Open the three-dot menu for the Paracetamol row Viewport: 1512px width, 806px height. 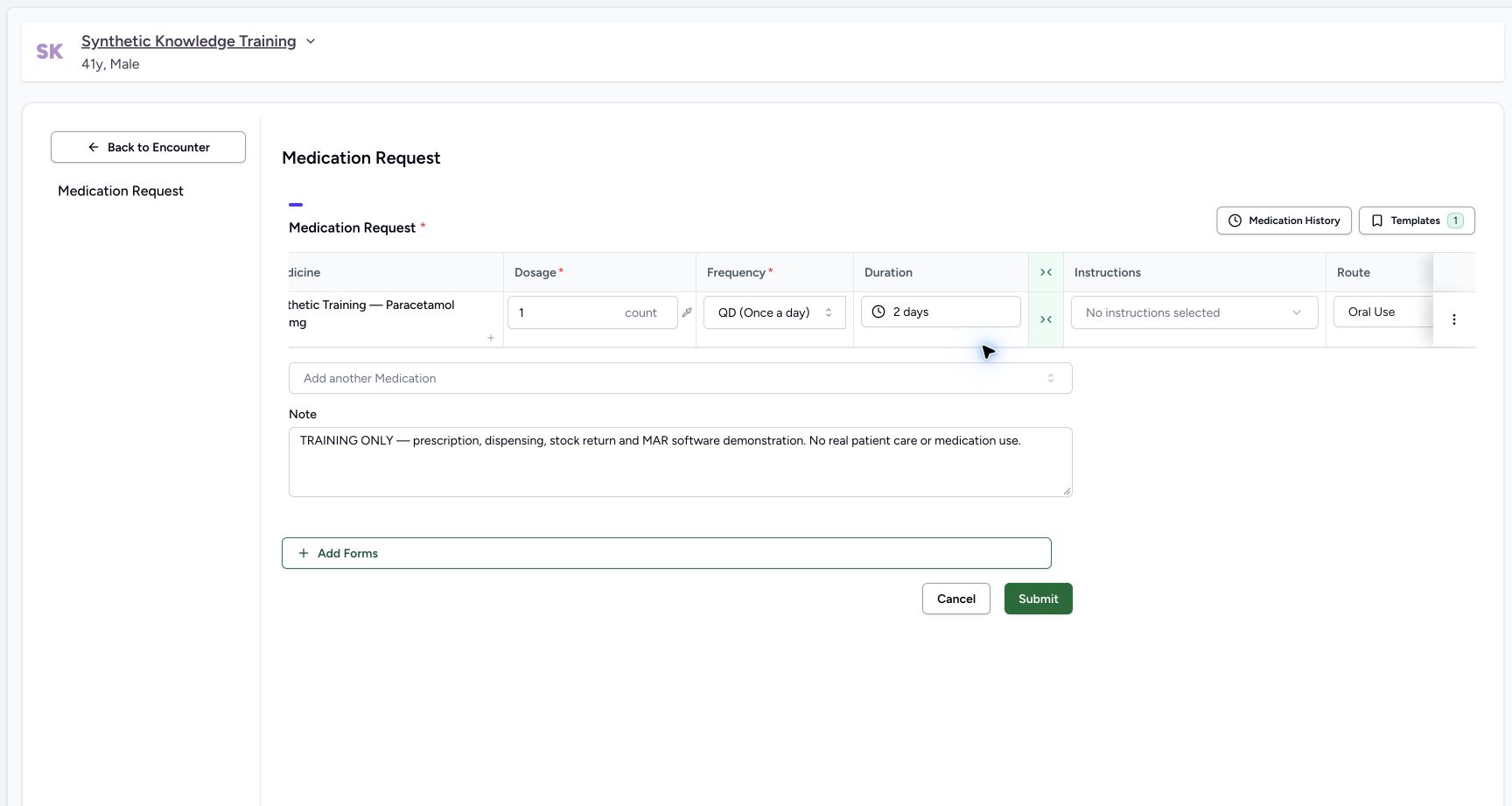(x=1454, y=319)
